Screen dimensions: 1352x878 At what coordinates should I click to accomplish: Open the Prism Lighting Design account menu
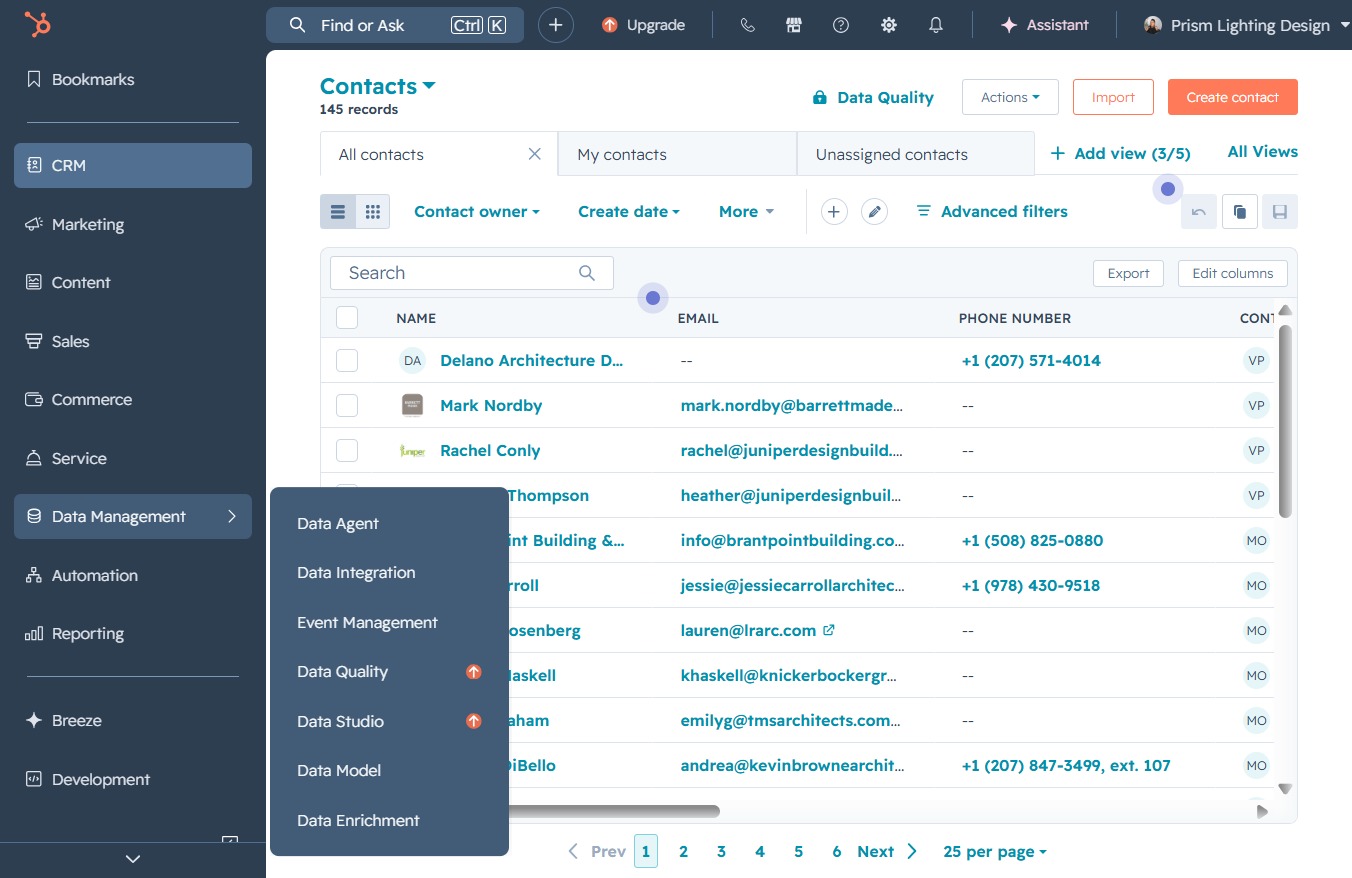[x=1247, y=25]
